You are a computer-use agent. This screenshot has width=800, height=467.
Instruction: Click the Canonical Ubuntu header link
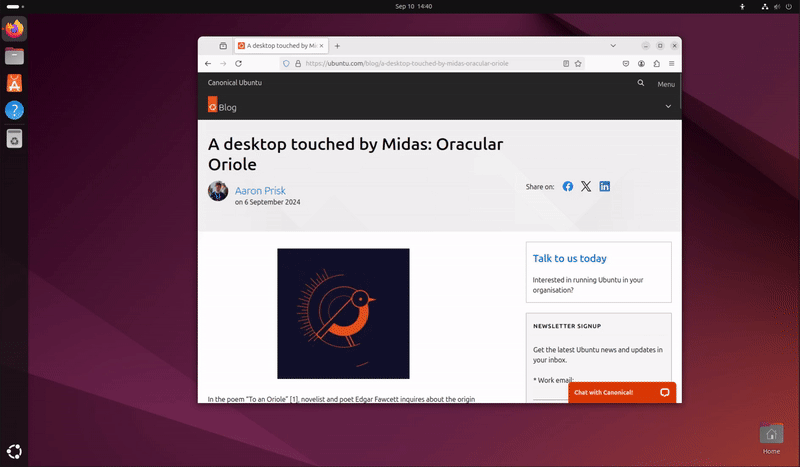[235, 82]
